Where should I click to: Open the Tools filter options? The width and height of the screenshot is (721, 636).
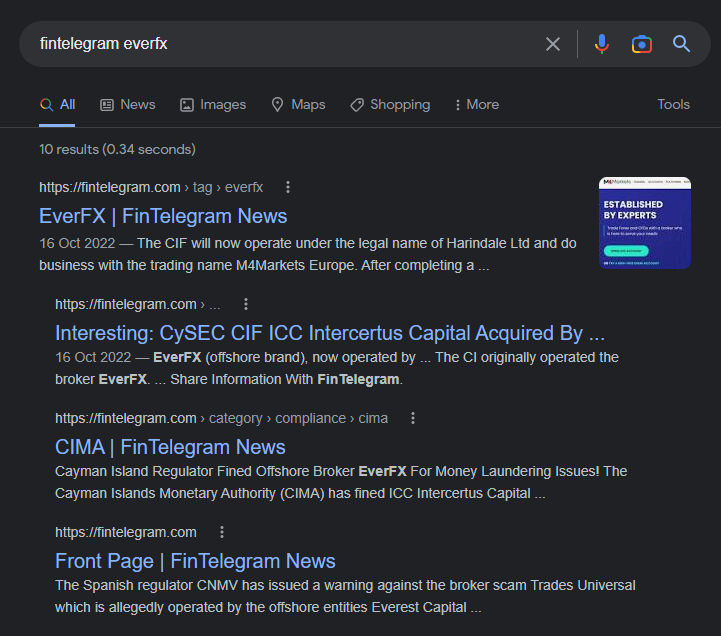coord(673,104)
